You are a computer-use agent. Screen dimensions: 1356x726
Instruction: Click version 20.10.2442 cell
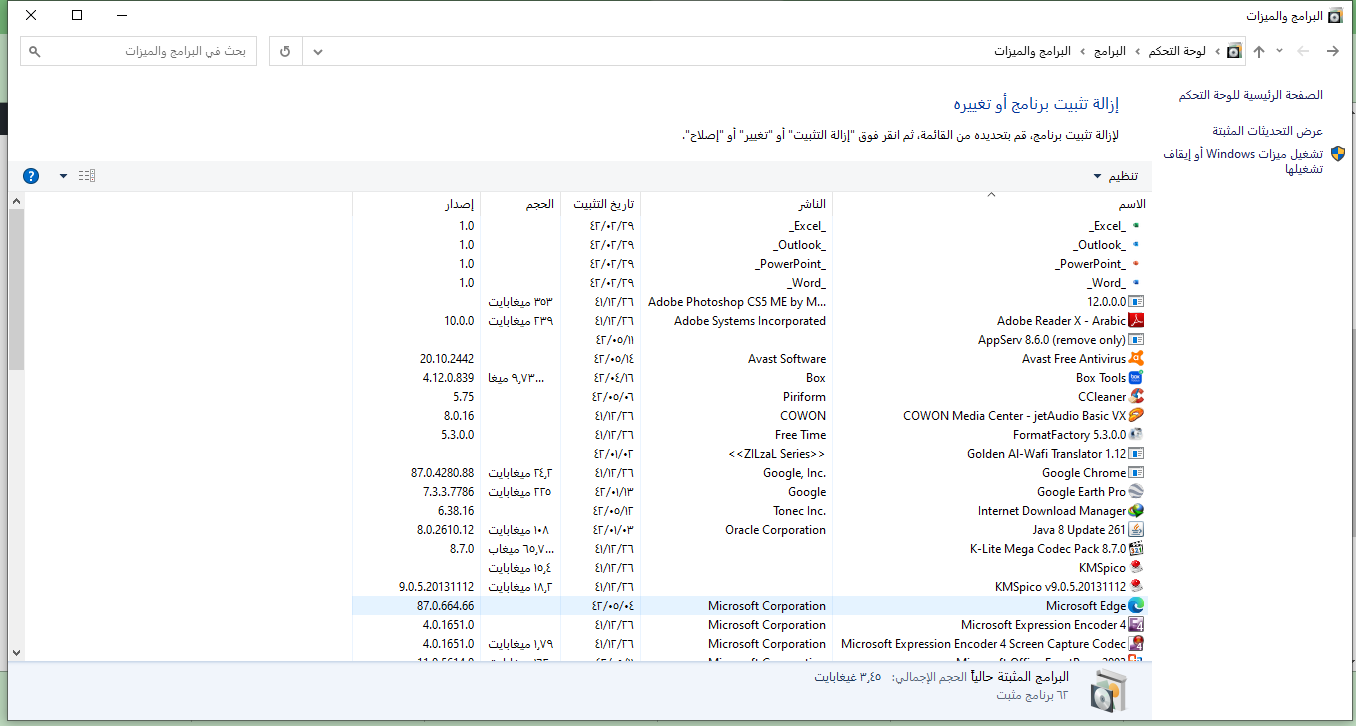coord(448,359)
